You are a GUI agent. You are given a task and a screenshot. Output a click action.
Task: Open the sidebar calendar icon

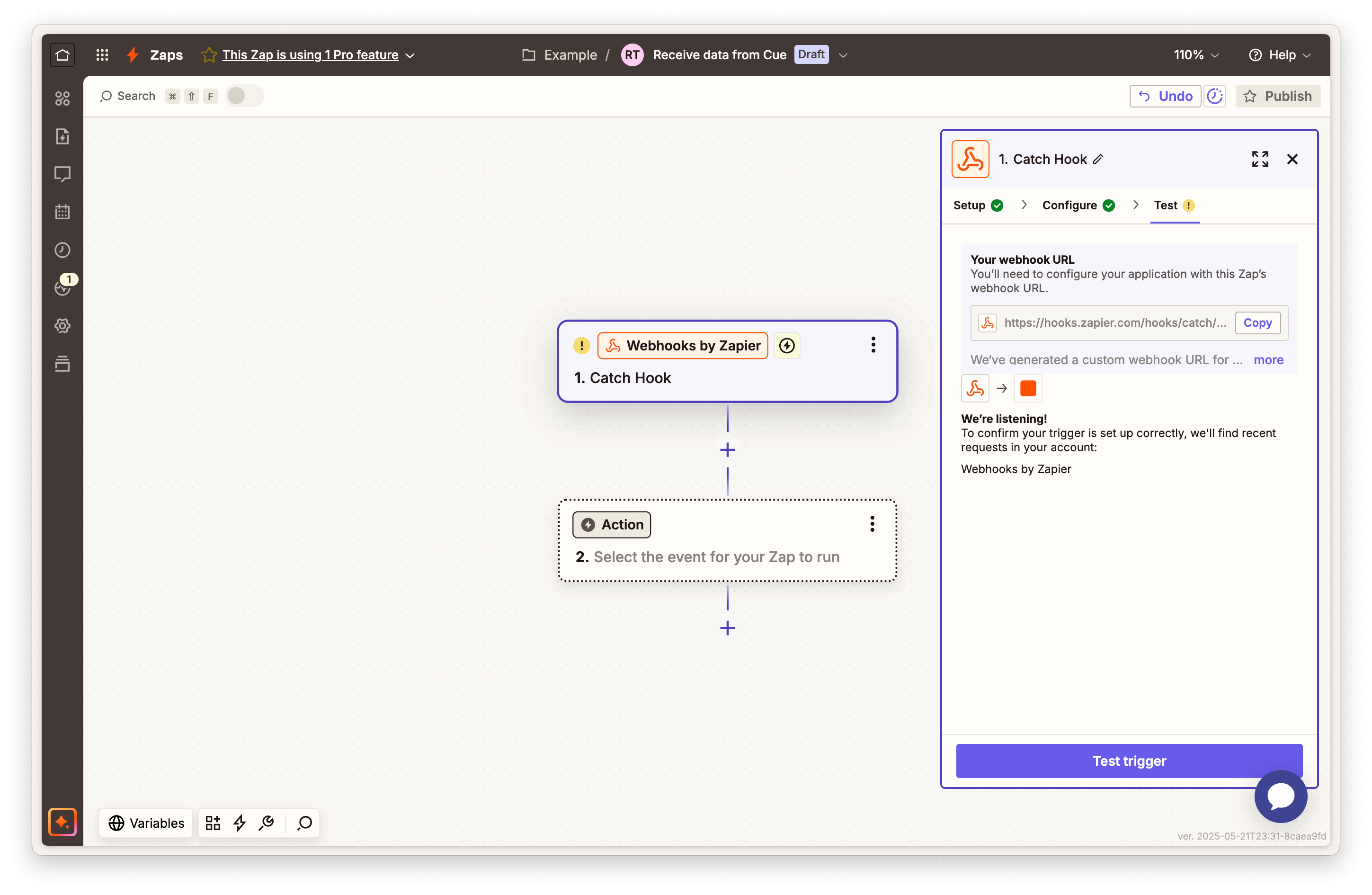coord(62,212)
